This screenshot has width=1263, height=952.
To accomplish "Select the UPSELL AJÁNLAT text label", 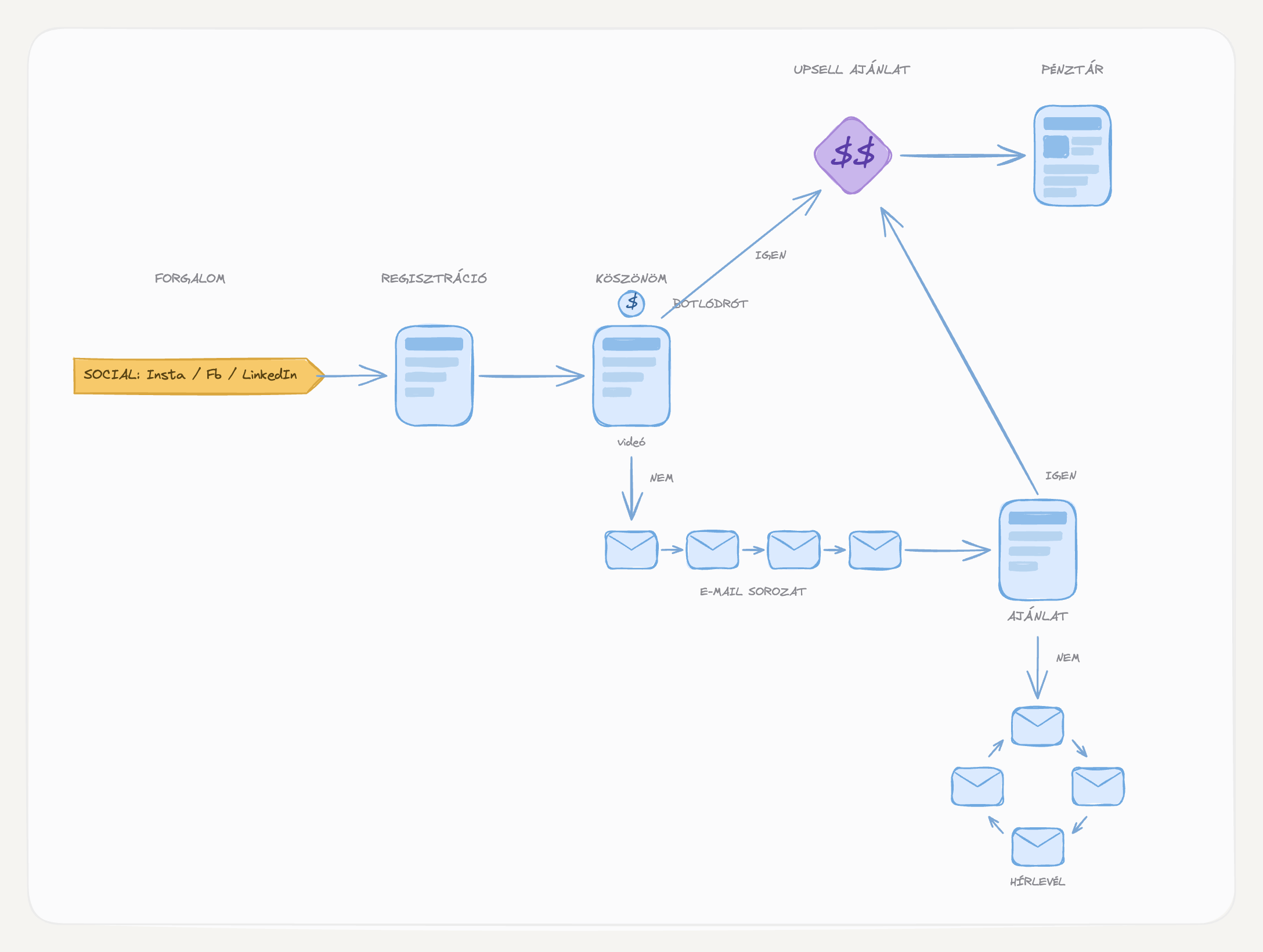I will tap(851, 69).
